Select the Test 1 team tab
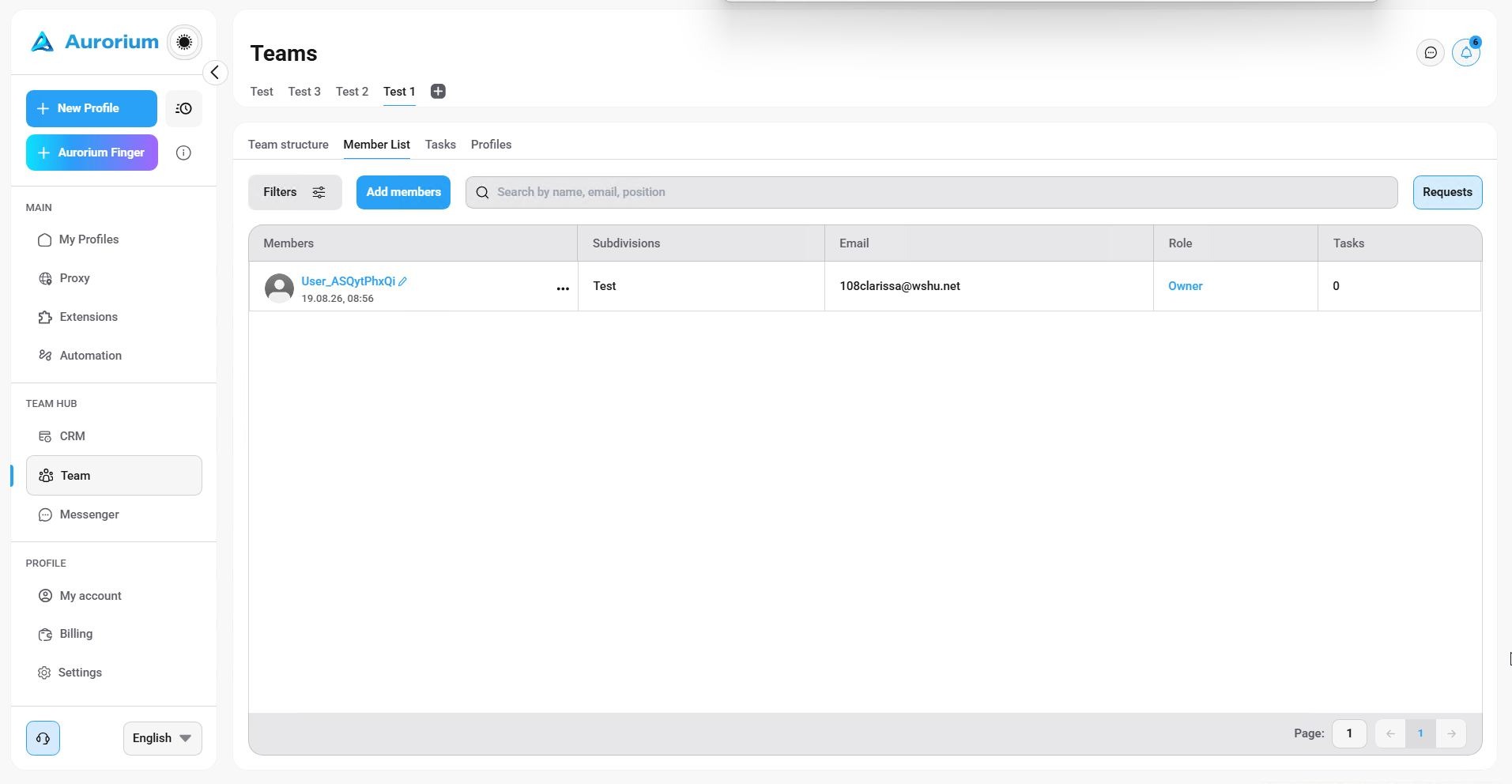 click(x=399, y=92)
